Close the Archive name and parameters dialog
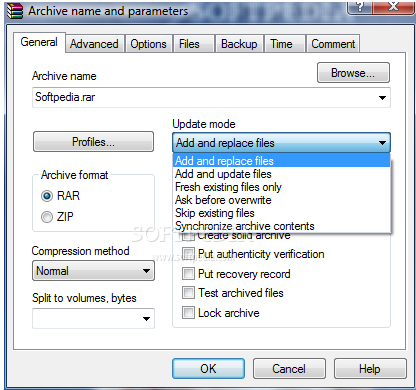416x390 pixels. click(x=393, y=7)
